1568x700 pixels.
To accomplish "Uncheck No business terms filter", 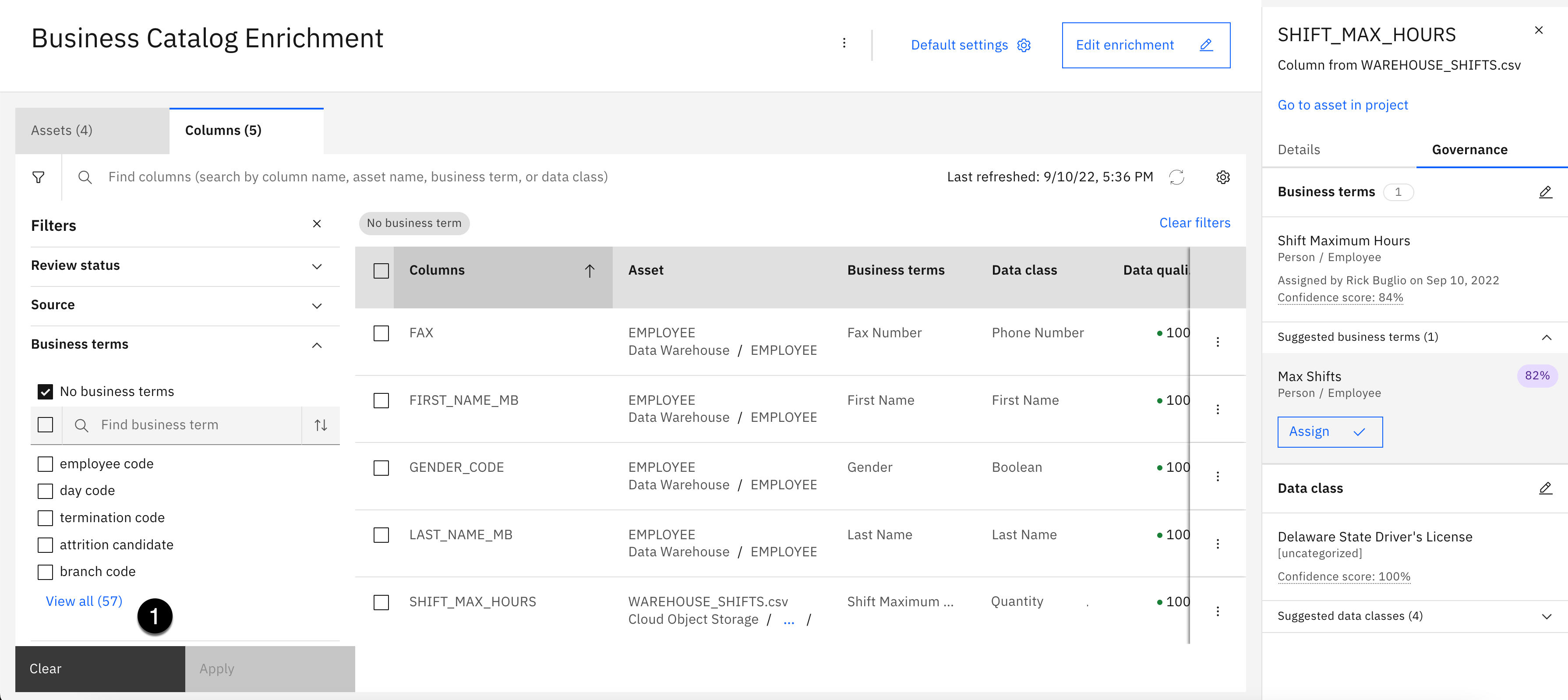I will pyautogui.click(x=46, y=391).
